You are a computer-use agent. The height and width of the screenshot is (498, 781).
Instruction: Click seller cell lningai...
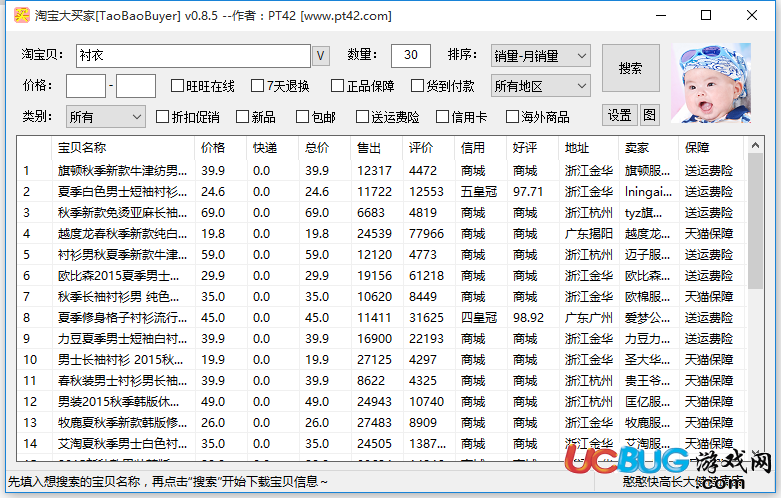[x=648, y=192]
